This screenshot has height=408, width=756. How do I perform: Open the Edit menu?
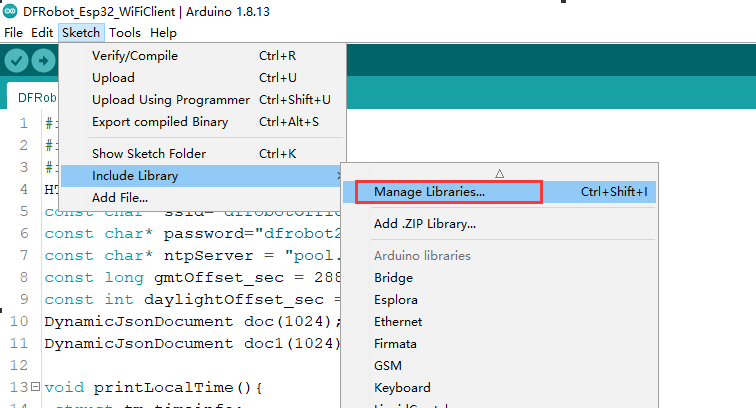click(42, 33)
